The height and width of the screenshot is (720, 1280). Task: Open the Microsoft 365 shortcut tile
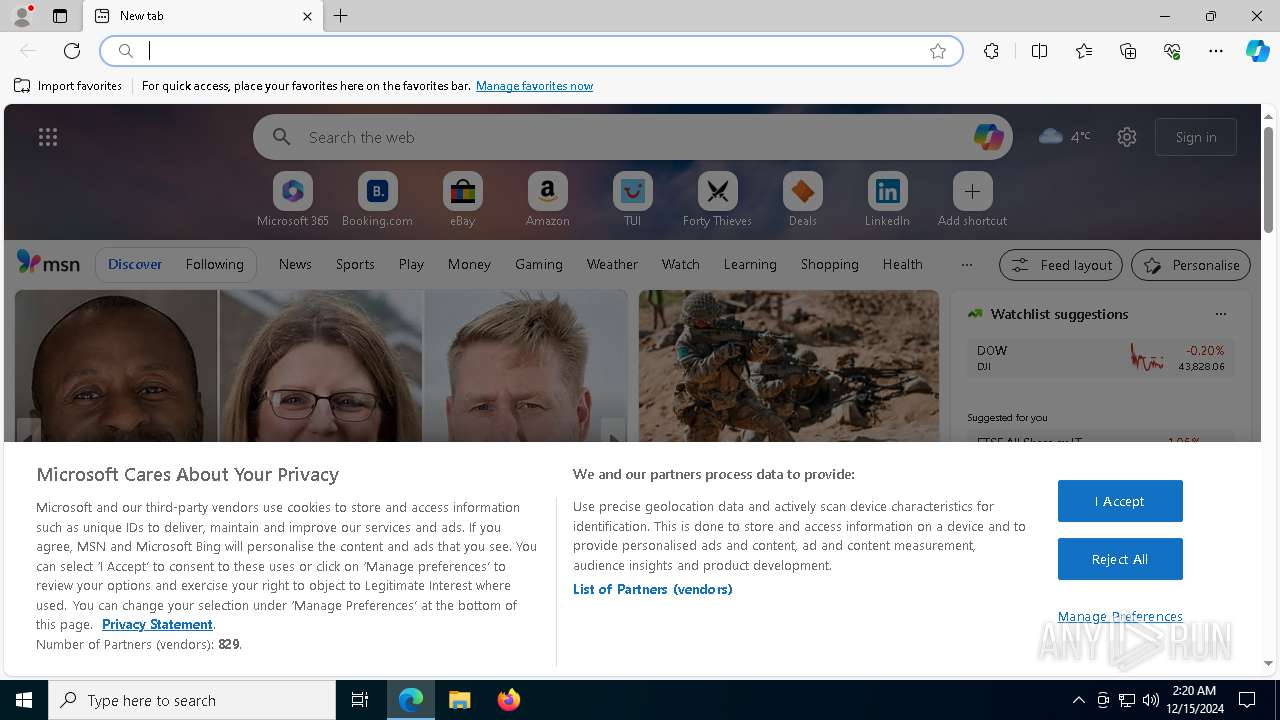[x=292, y=199]
